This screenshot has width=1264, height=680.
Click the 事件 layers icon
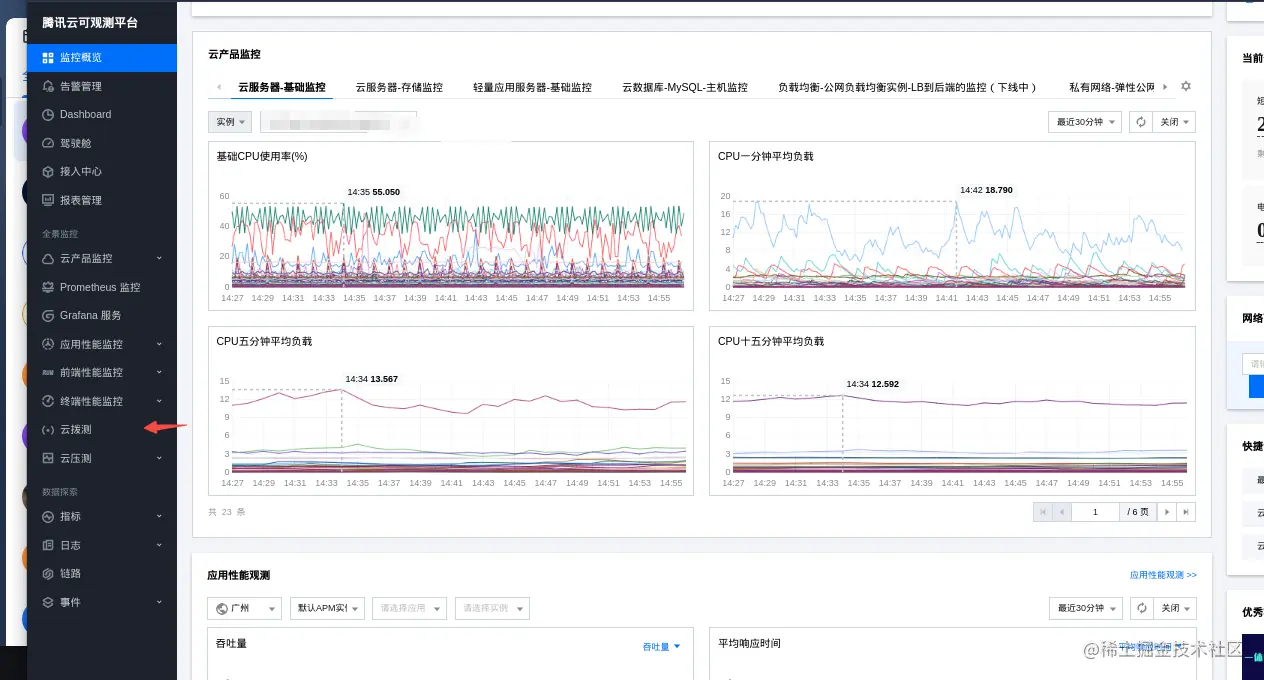[x=48, y=602]
